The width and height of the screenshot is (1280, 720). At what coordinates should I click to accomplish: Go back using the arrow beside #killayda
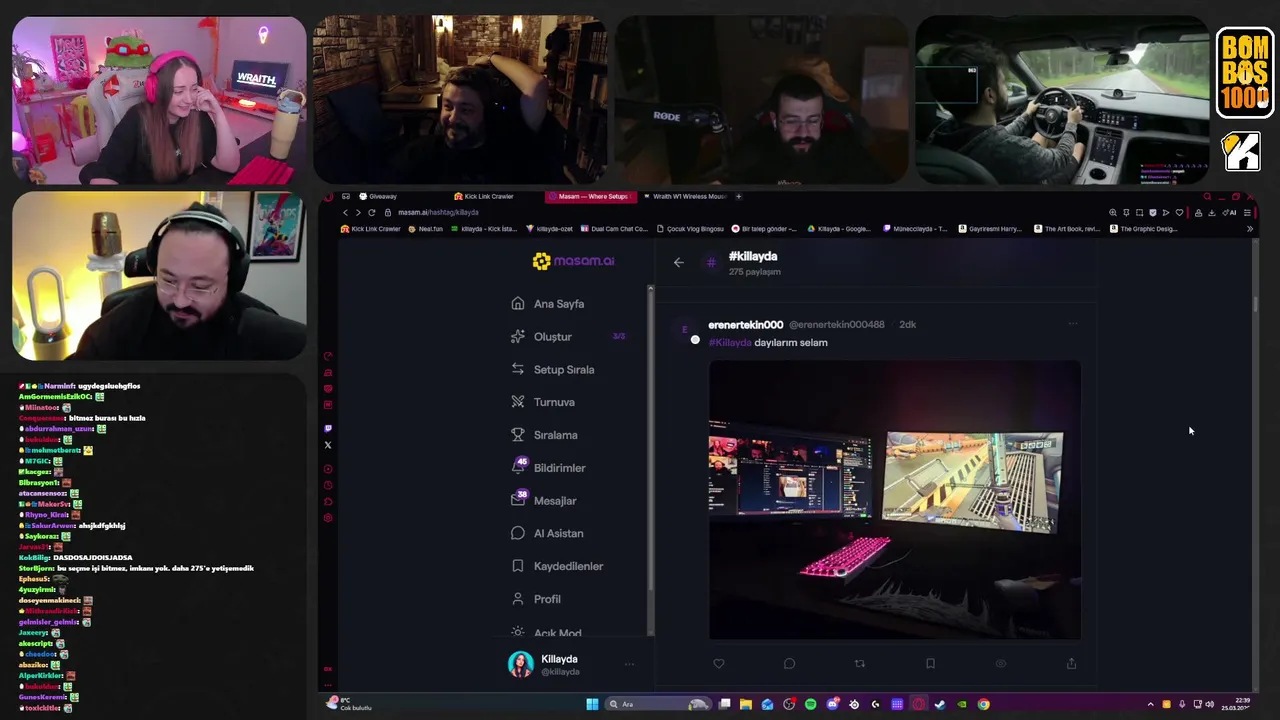click(679, 262)
